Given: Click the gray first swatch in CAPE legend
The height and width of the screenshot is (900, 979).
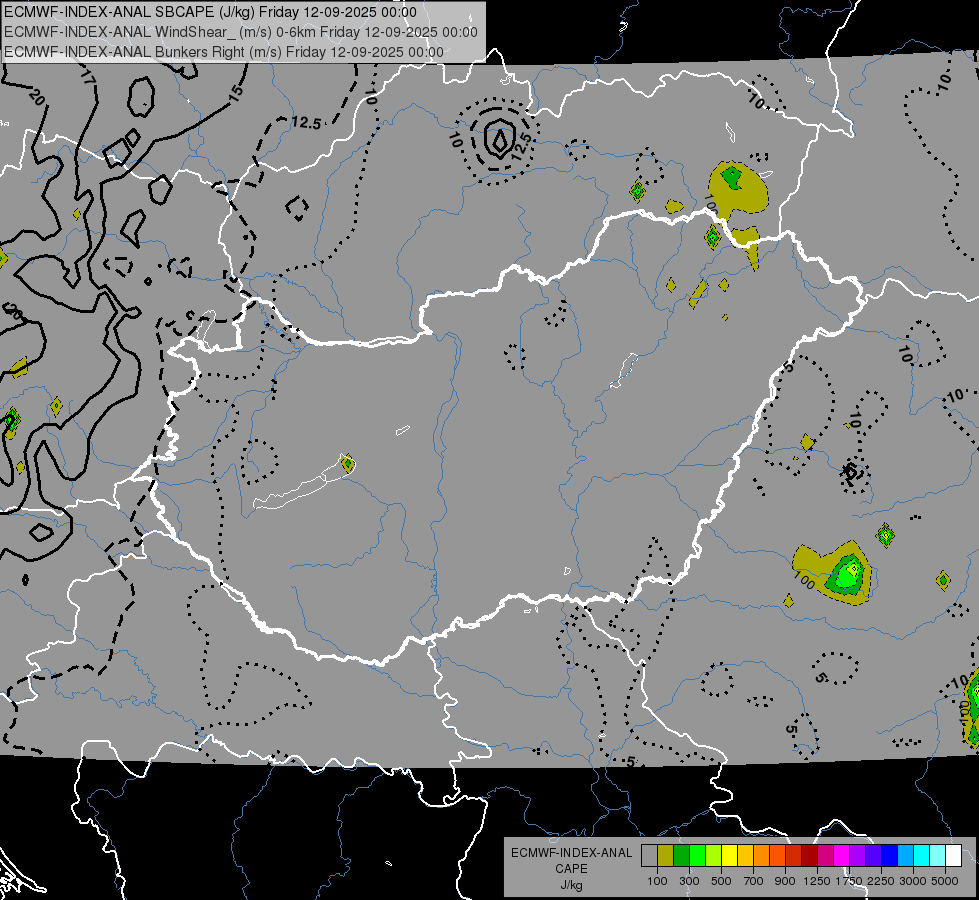Looking at the screenshot, I should click(x=649, y=855).
